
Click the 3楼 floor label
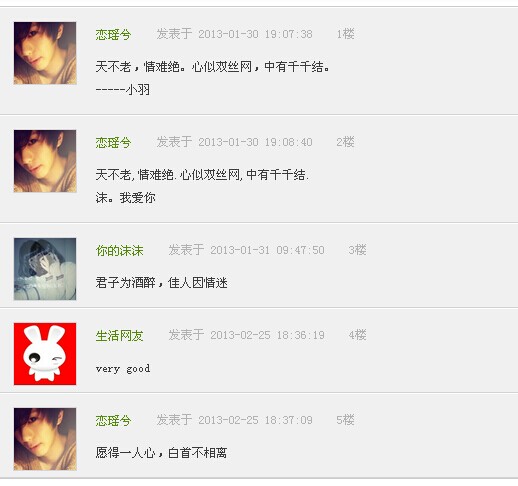click(357, 250)
